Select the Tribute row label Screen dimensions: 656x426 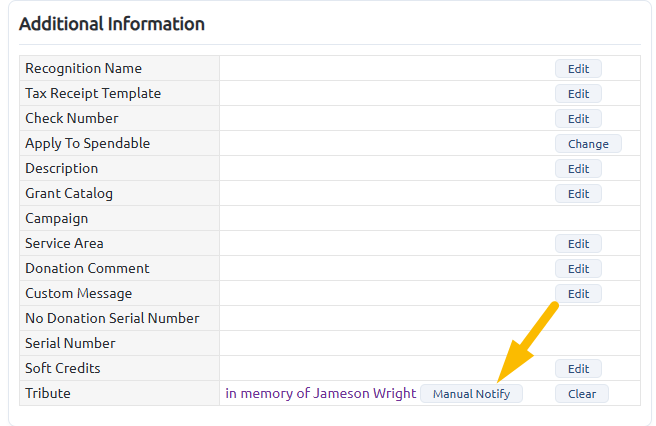48,393
